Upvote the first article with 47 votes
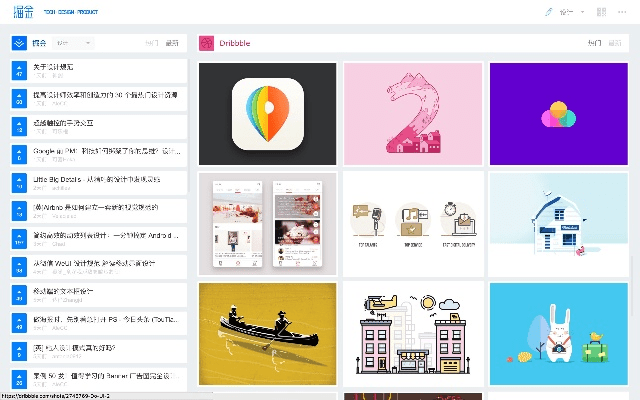This screenshot has height=400, width=640. pos(19,71)
